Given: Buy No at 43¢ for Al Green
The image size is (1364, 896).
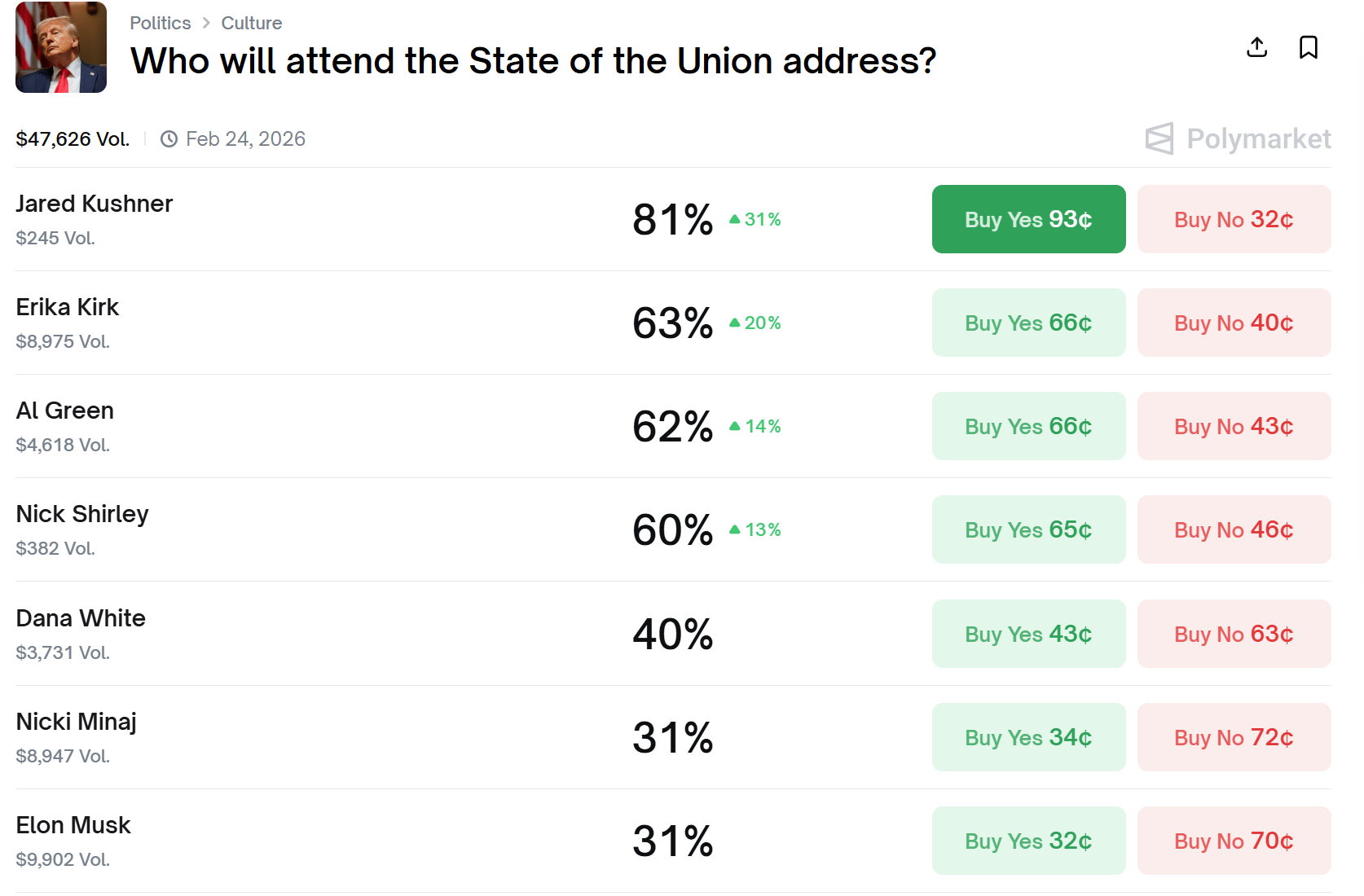Looking at the screenshot, I should click(1233, 426).
